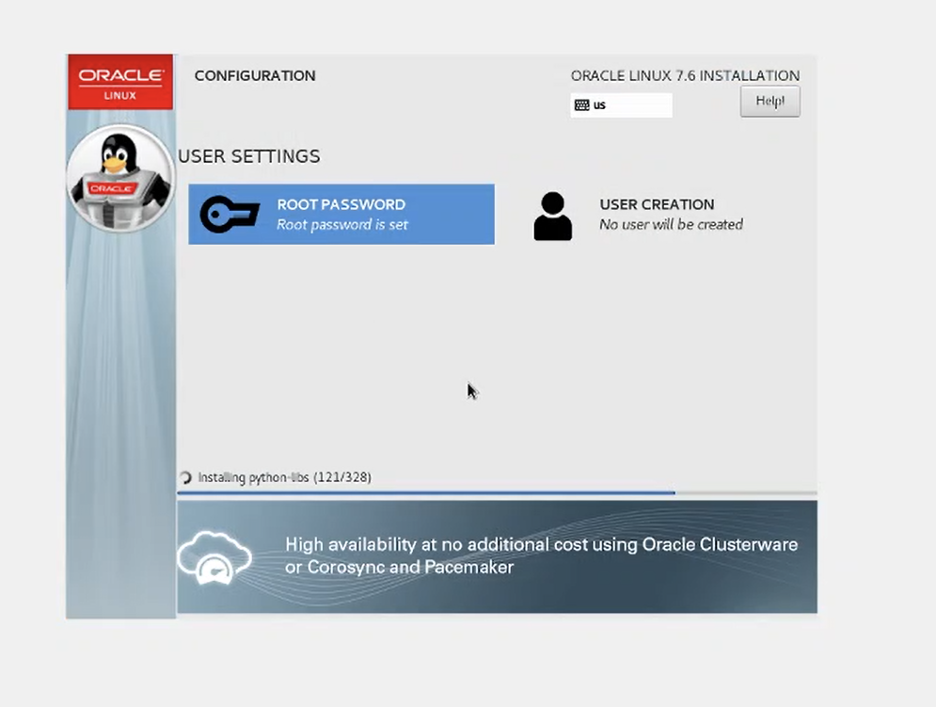Click 'ORACLE LINUX 7.6 INSTALLATION' title text

(x=684, y=76)
